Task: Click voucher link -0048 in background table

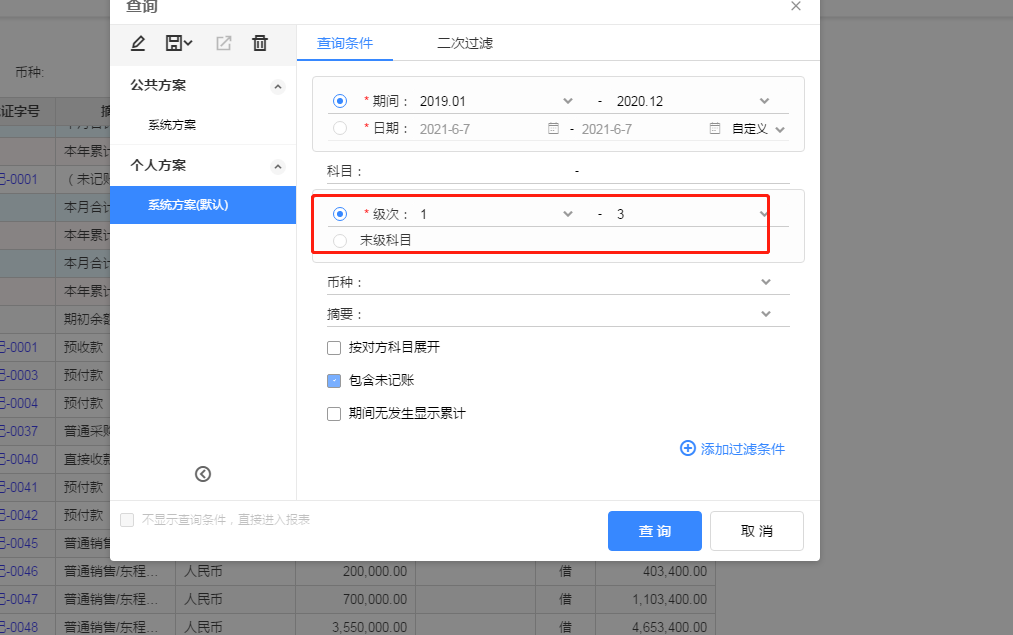Action: [19, 627]
